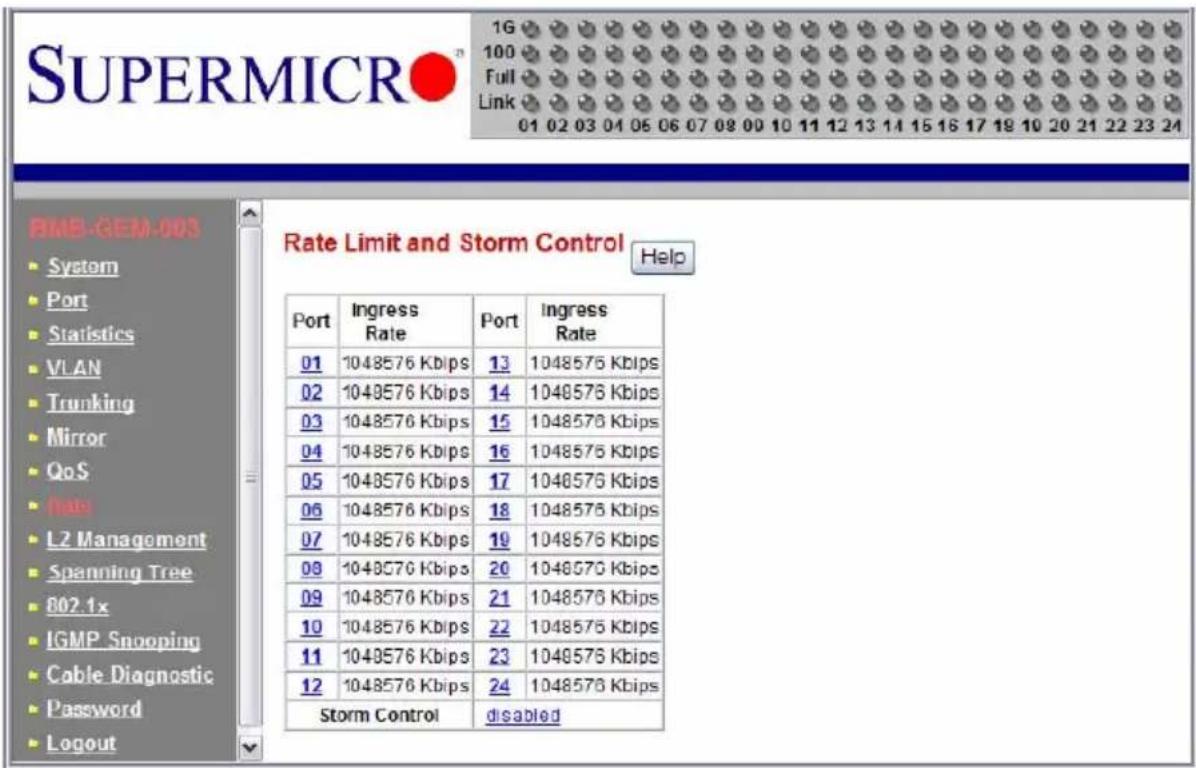
Task: Open the Port settings menu
Action: point(68,300)
